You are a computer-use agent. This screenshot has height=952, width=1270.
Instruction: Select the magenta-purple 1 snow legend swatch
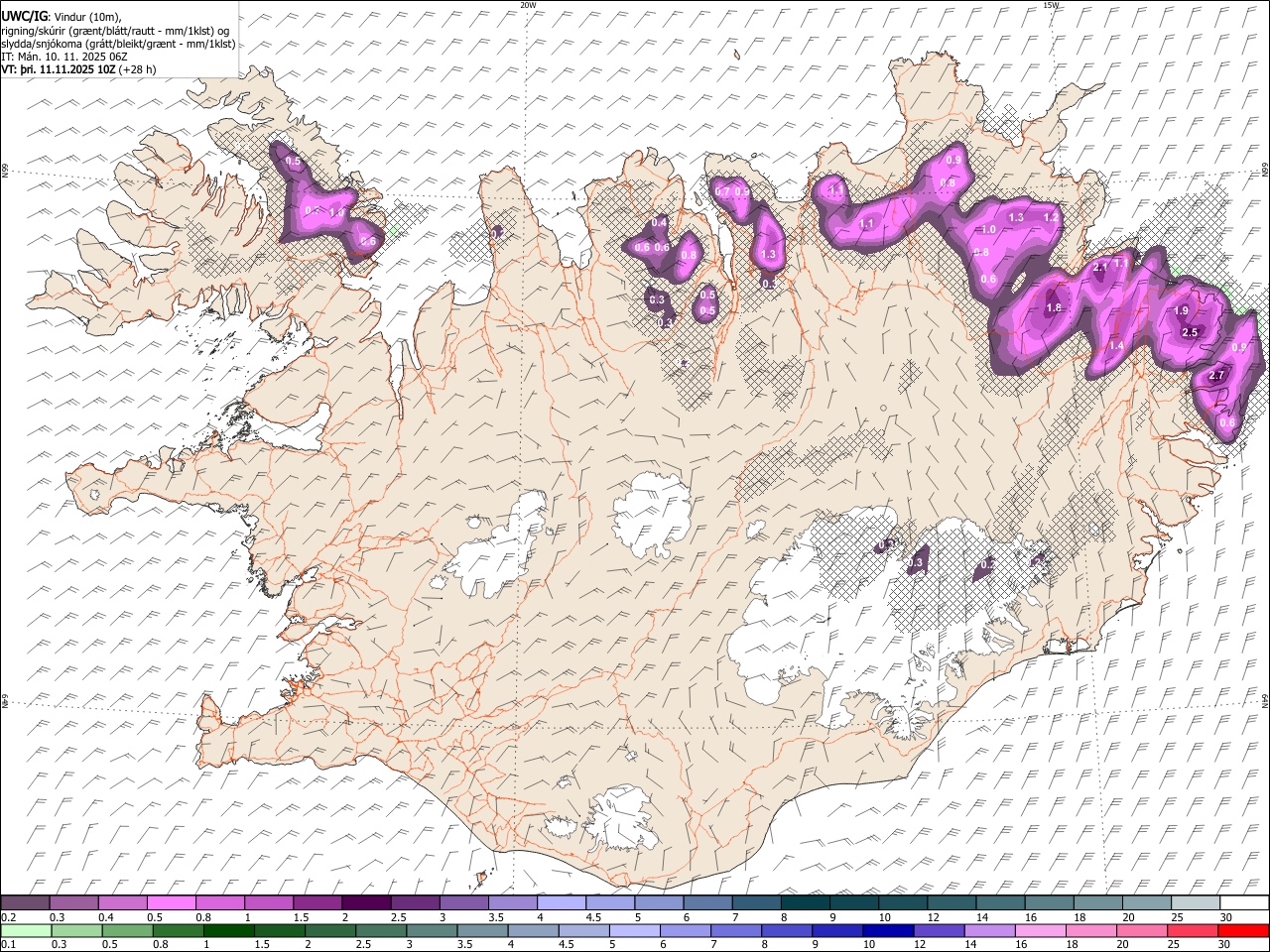tap(269, 903)
